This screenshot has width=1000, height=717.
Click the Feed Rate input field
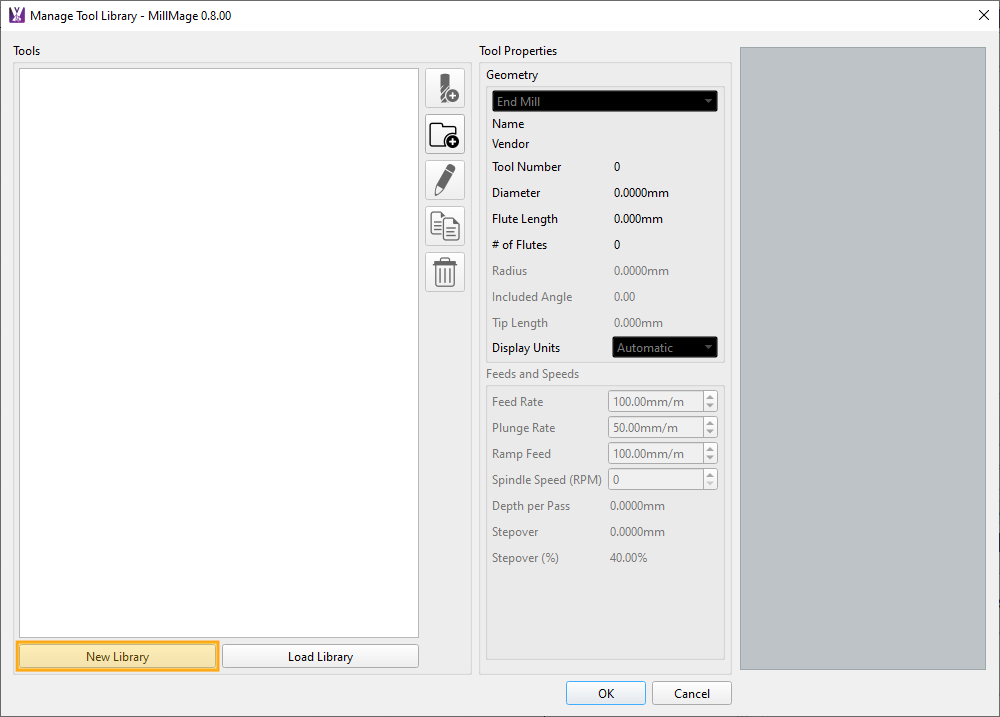click(655, 402)
